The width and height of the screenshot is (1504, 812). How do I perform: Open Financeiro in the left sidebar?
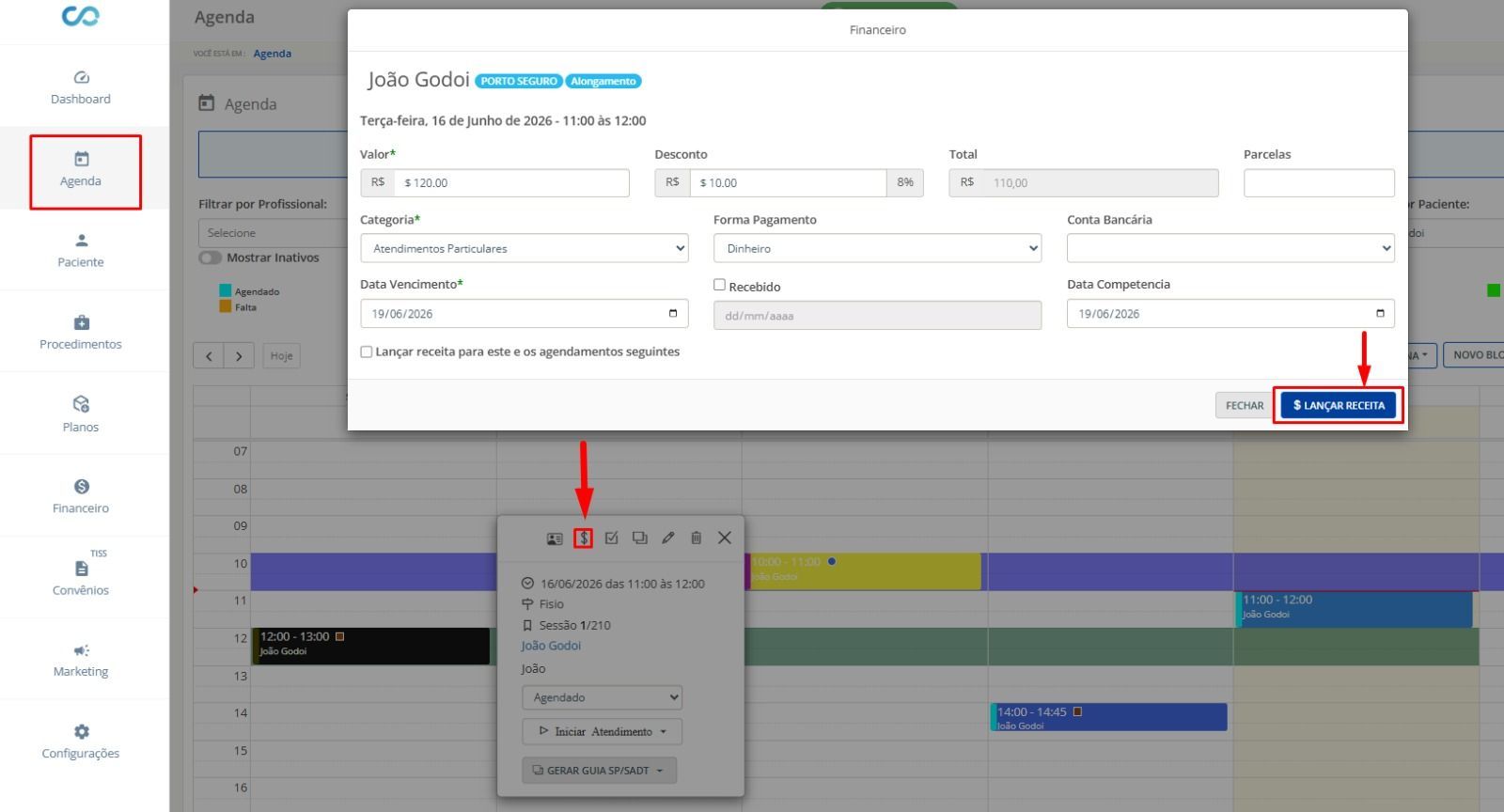coord(81,496)
